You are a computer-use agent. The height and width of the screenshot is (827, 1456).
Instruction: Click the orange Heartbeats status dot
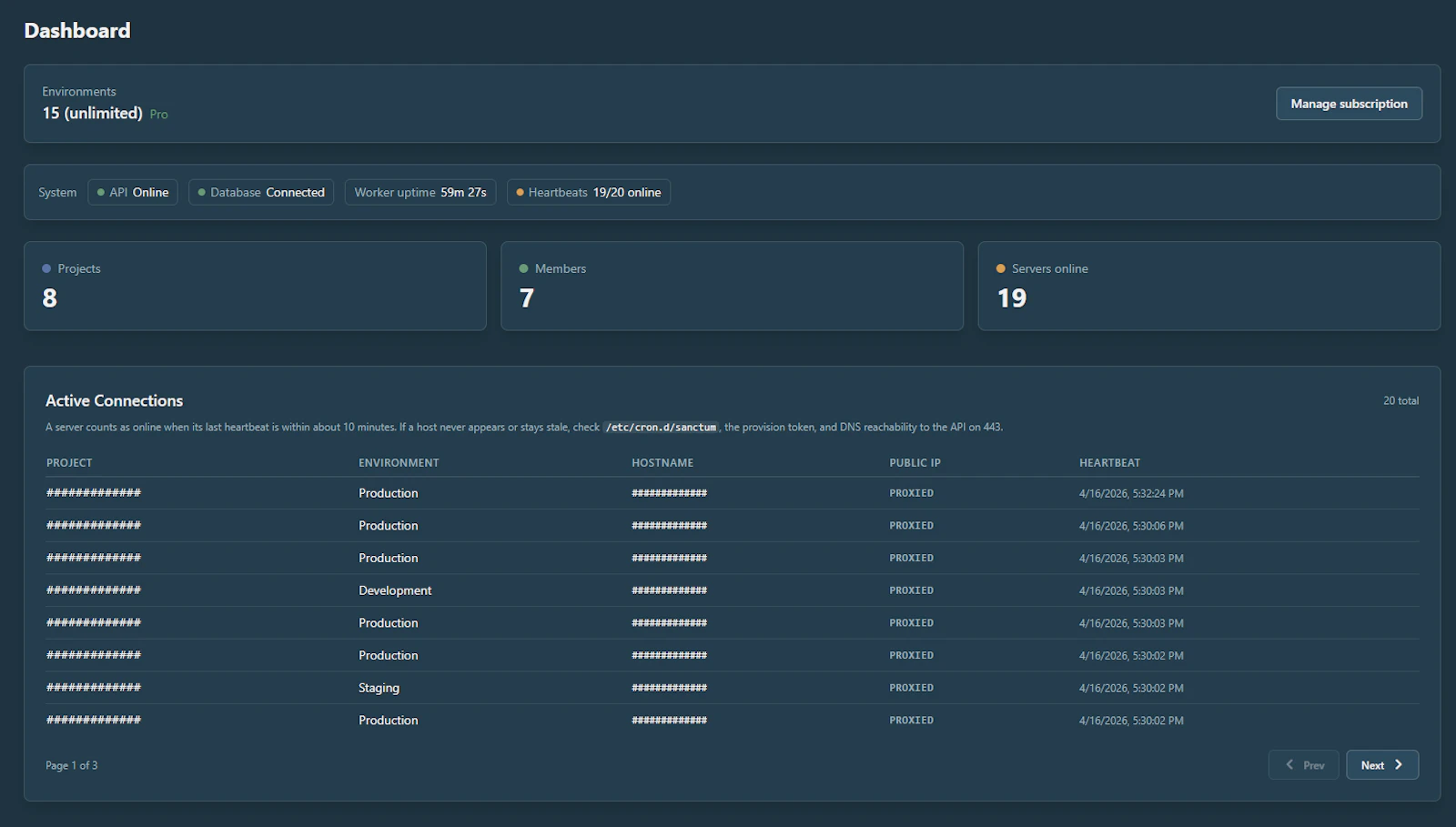[519, 192]
